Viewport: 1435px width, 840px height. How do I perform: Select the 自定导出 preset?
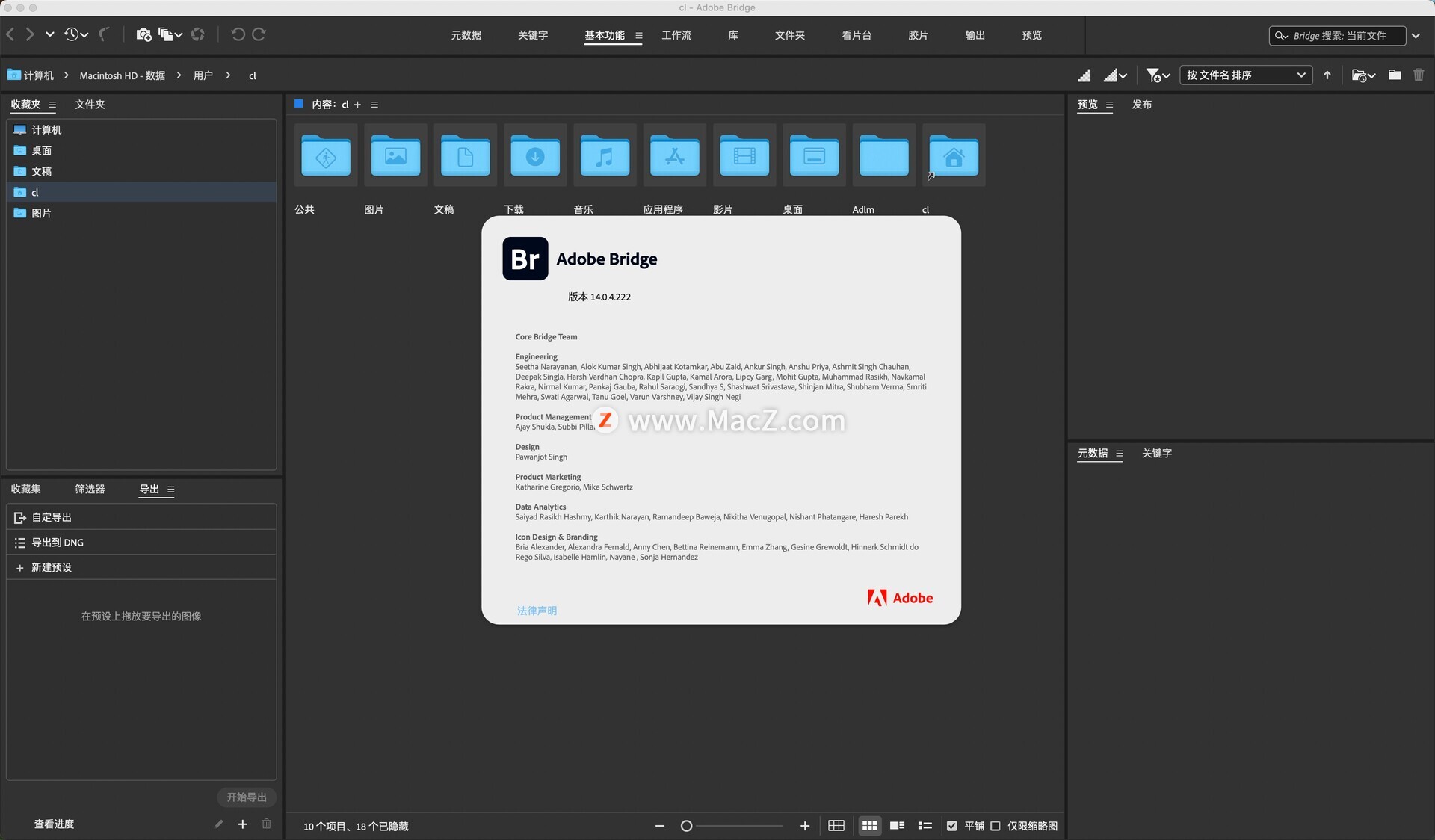[x=141, y=517]
